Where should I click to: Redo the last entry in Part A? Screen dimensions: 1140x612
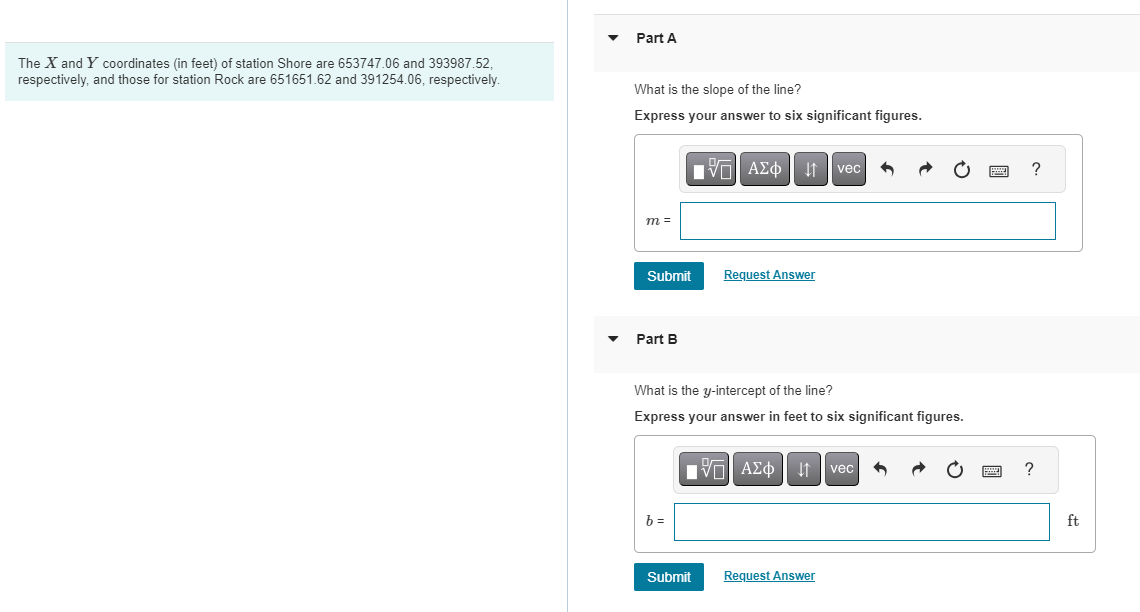click(924, 169)
